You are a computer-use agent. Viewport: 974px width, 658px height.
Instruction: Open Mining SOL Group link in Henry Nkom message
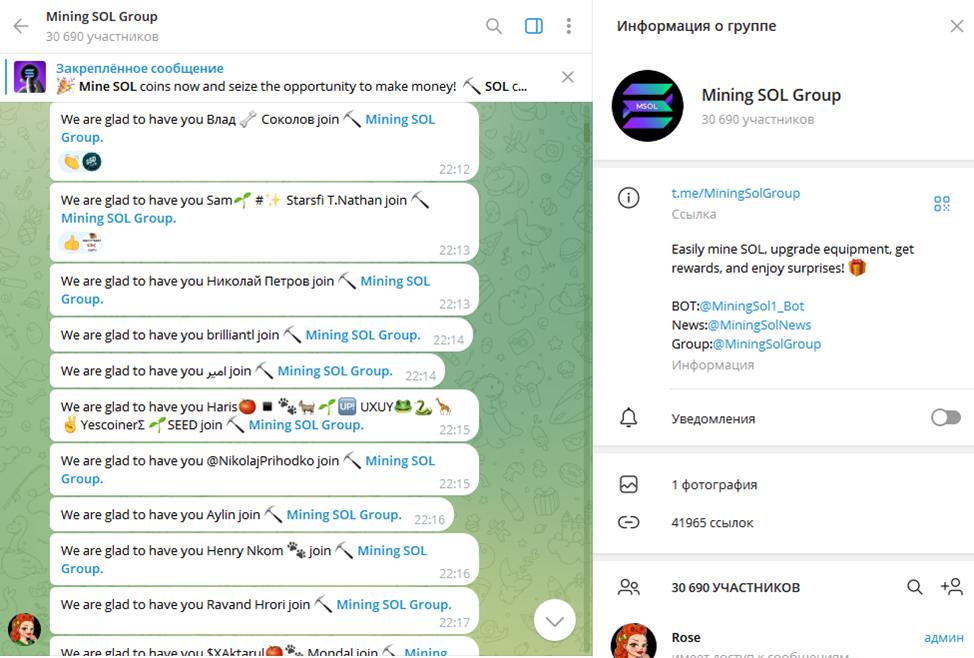pyautogui.click(x=392, y=551)
